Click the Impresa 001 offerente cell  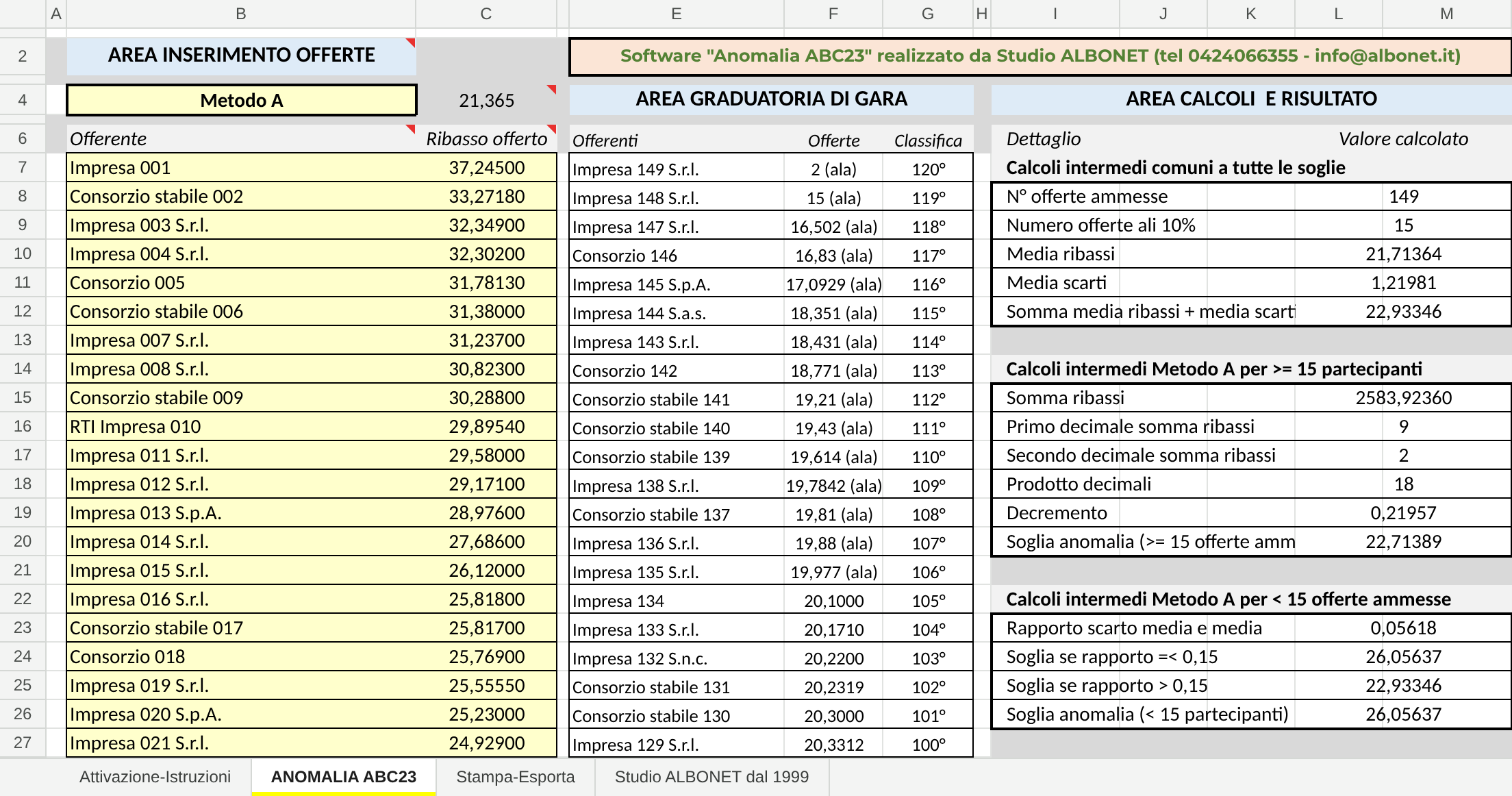(x=241, y=167)
